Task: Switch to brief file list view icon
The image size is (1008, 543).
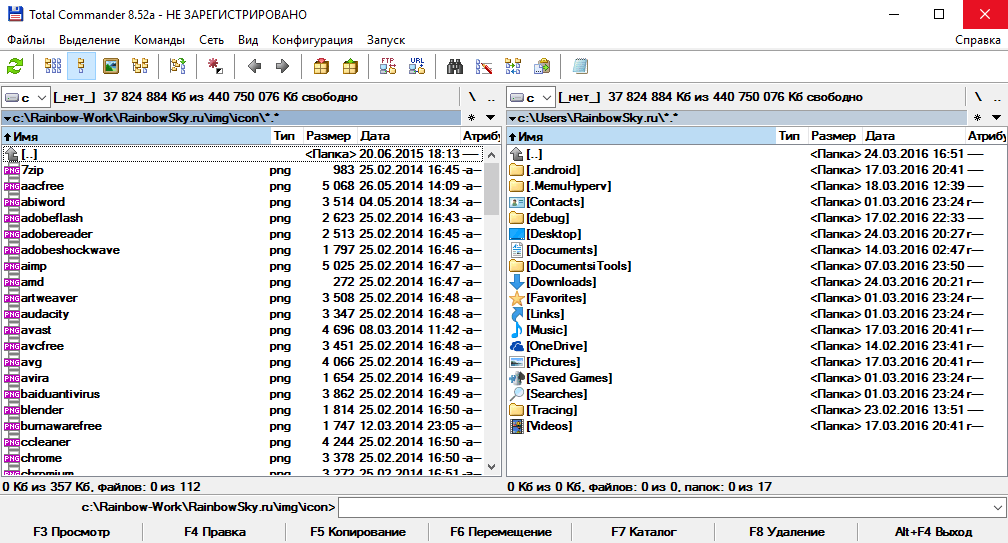Action: tap(53, 66)
